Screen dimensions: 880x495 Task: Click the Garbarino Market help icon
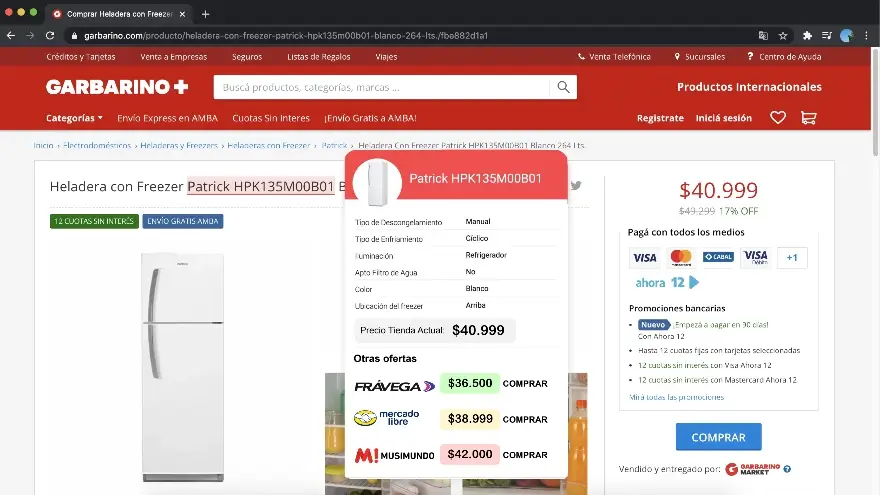[x=787, y=469]
